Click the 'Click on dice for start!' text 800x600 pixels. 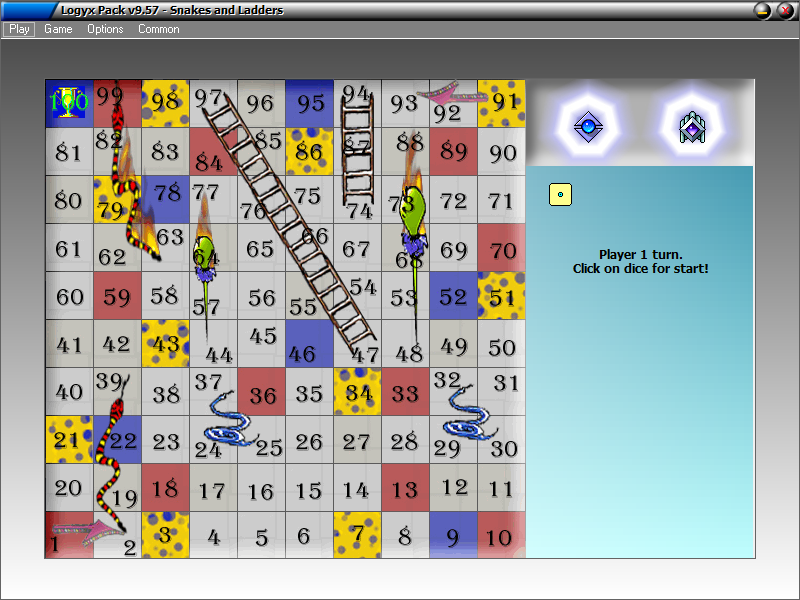[x=640, y=268]
